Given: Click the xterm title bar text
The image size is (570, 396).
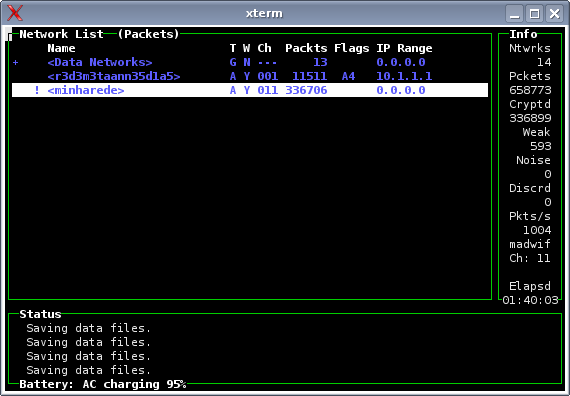Looking at the screenshot, I should click(x=264, y=13).
